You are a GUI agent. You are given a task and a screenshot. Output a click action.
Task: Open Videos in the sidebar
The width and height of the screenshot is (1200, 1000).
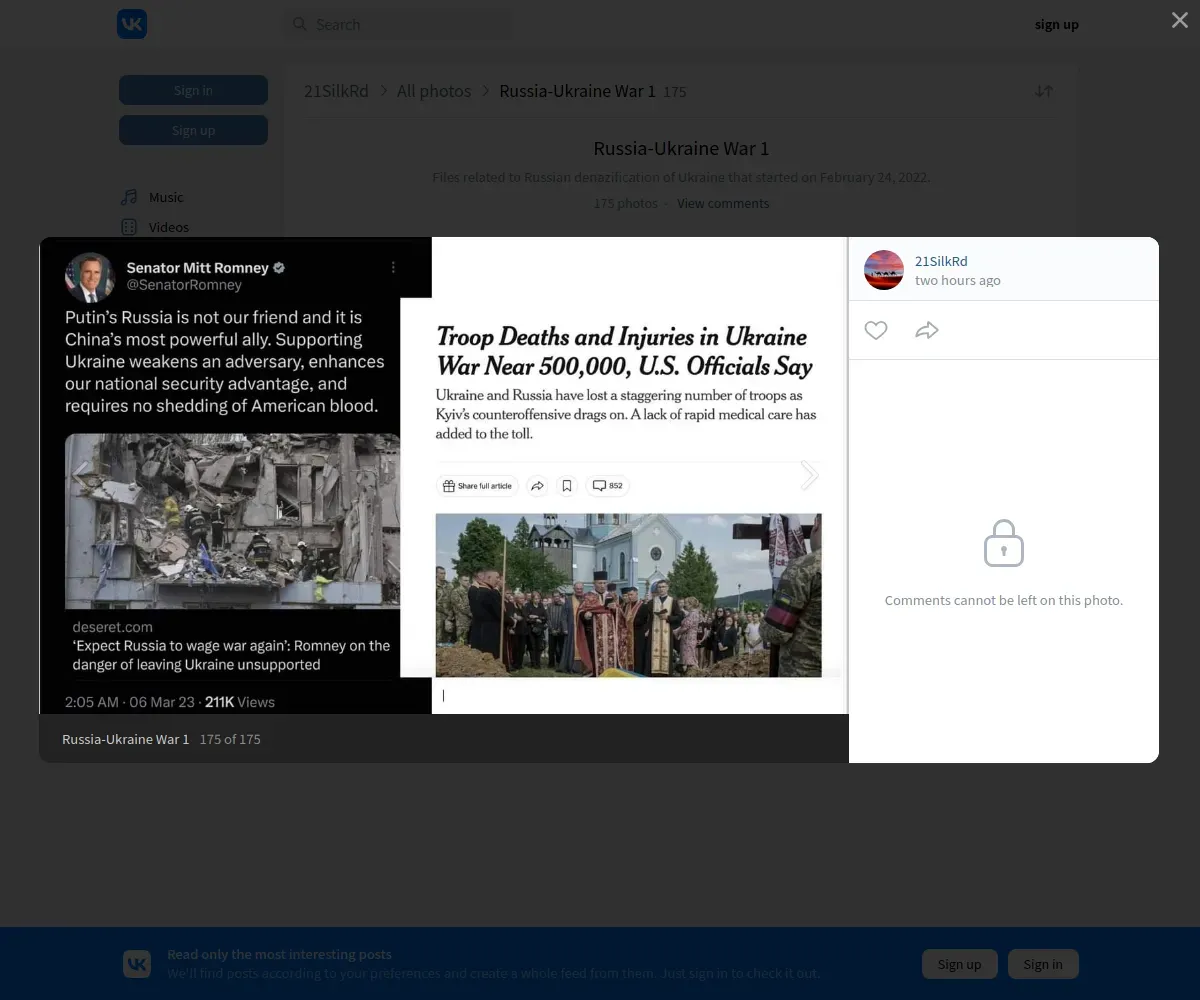point(169,227)
